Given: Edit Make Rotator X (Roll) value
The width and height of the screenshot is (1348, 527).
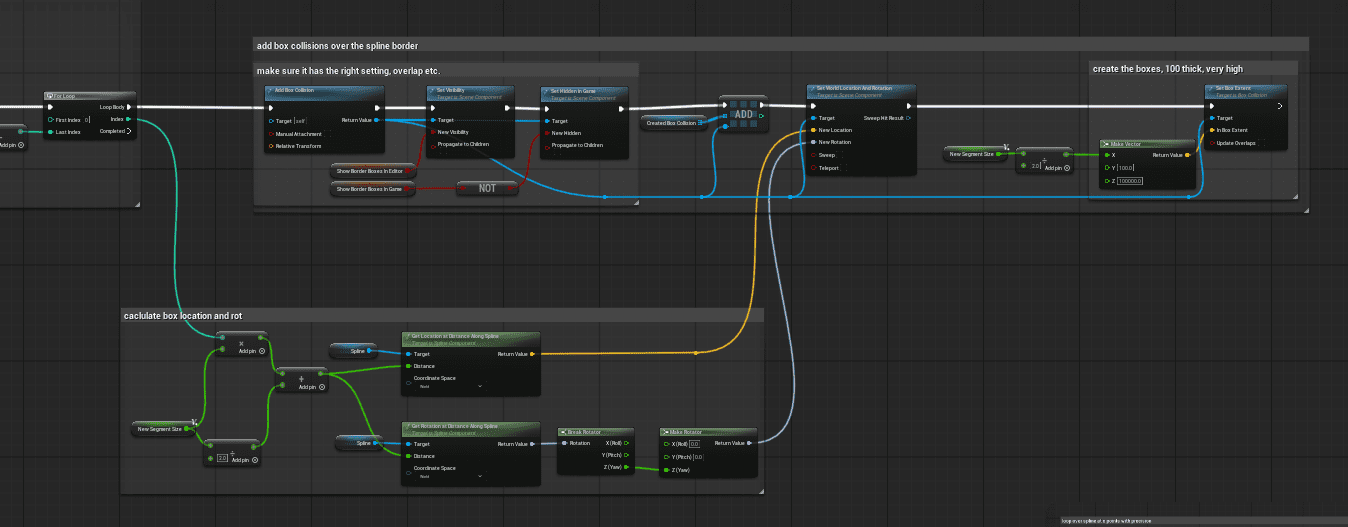Looking at the screenshot, I should 693,444.
